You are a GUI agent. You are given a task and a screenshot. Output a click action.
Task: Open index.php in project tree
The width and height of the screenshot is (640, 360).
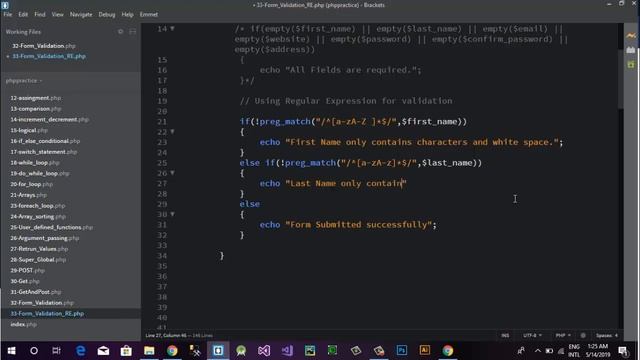[x=23, y=324]
